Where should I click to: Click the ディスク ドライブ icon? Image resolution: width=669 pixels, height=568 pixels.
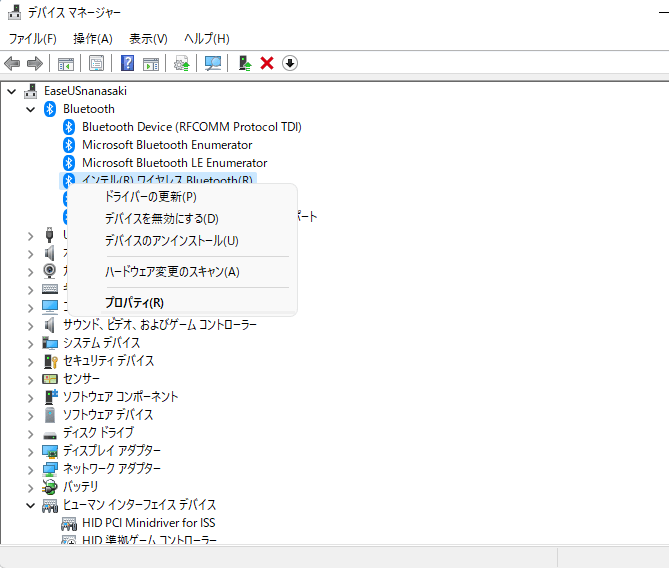(50, 435)
